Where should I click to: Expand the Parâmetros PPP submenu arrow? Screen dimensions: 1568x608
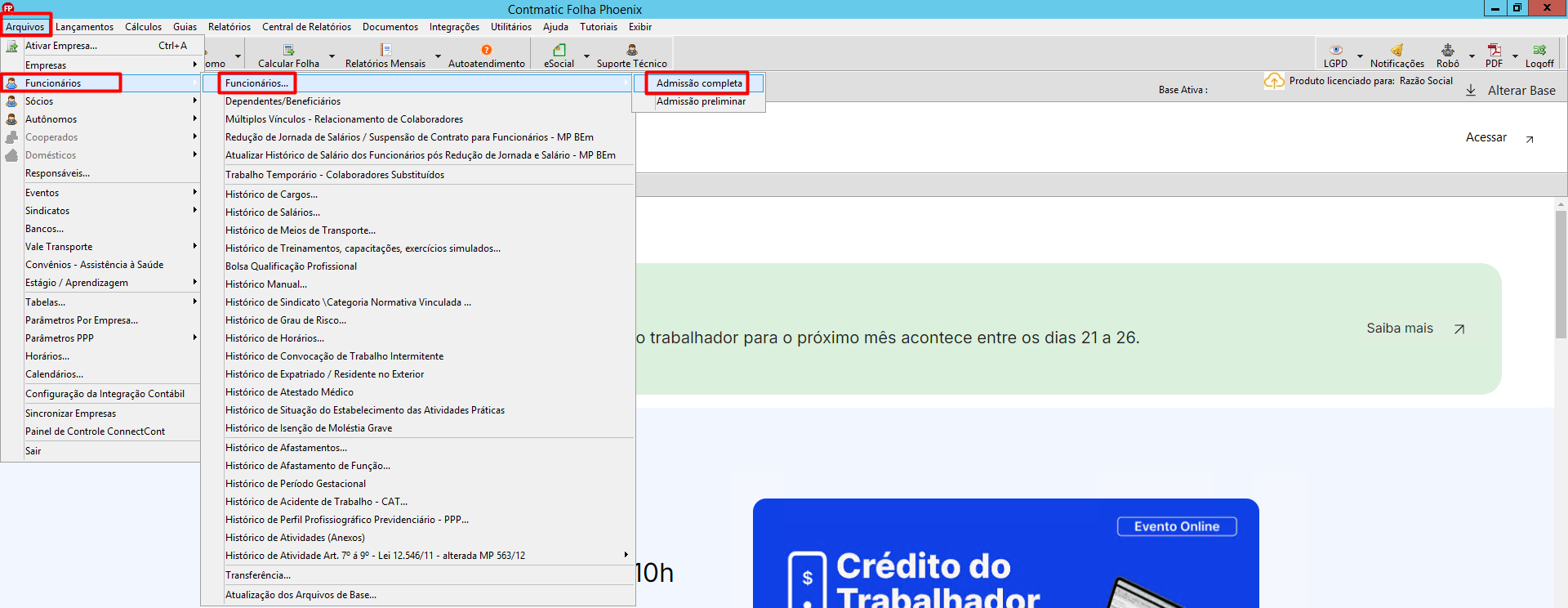(194, 338)
